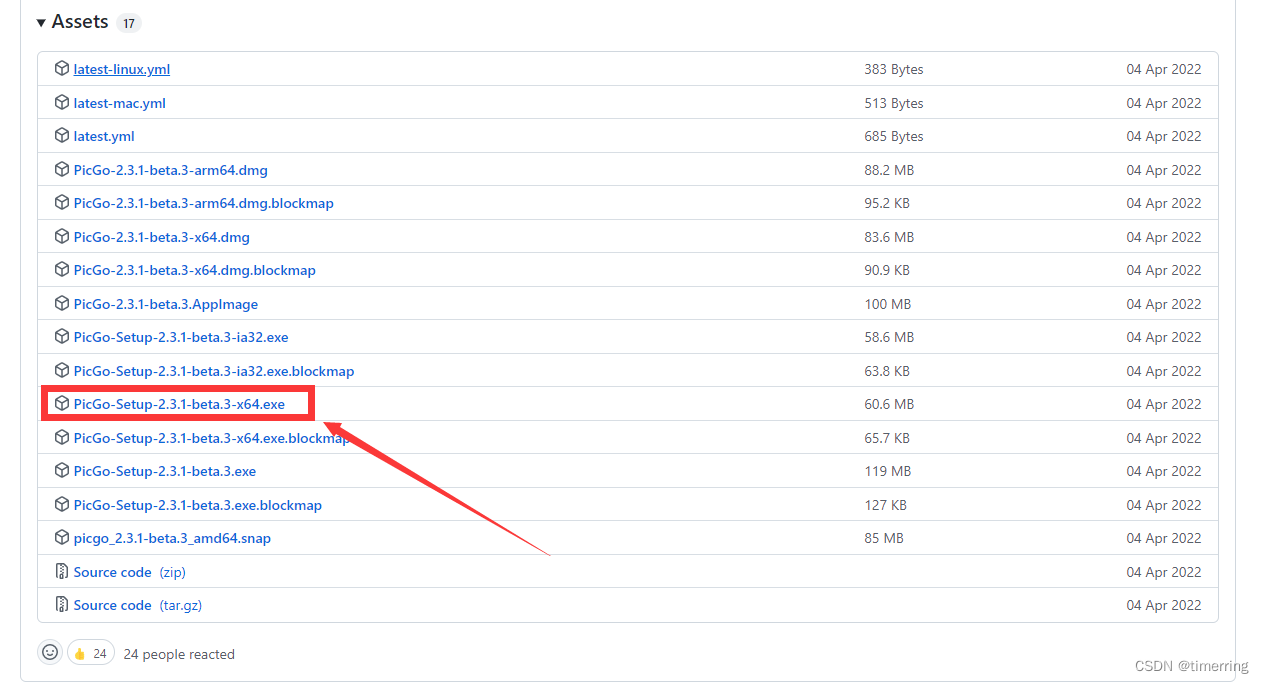Click the file icon beside Source code (tar.gz)
1264x683 pixels.
click(62, 605)
